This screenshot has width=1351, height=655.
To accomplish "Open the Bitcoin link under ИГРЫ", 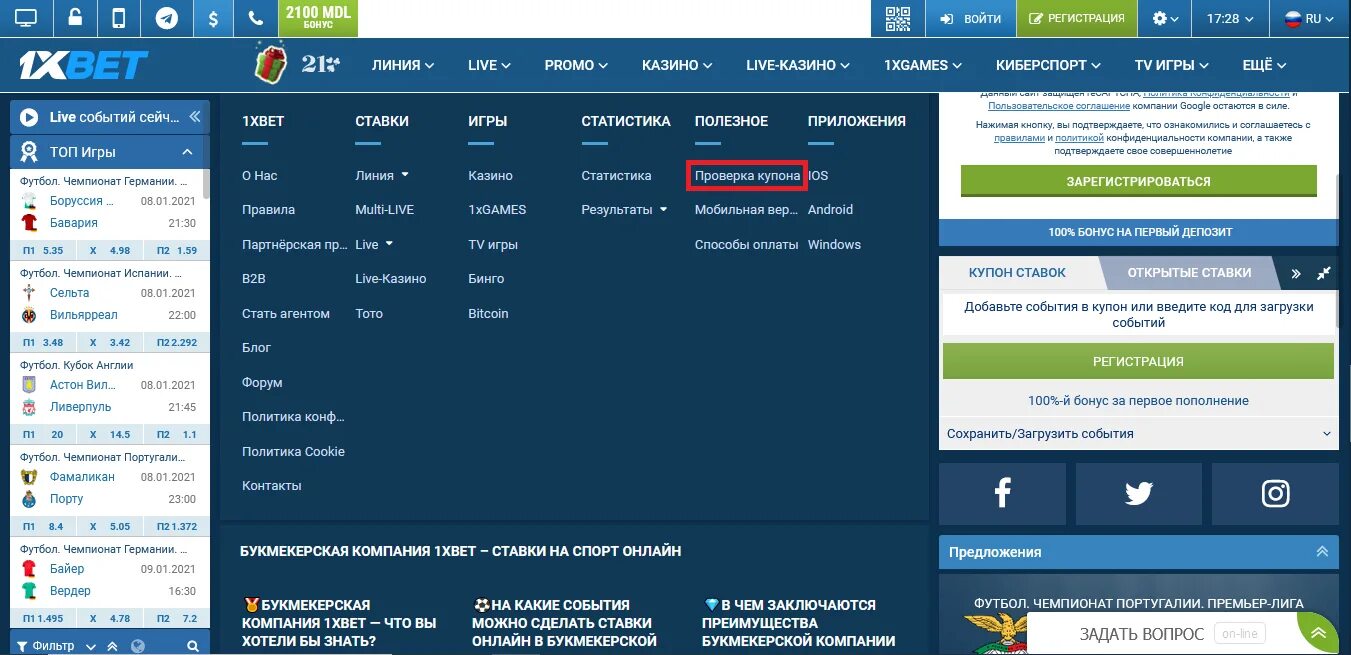I will click(x=488, y=313).
